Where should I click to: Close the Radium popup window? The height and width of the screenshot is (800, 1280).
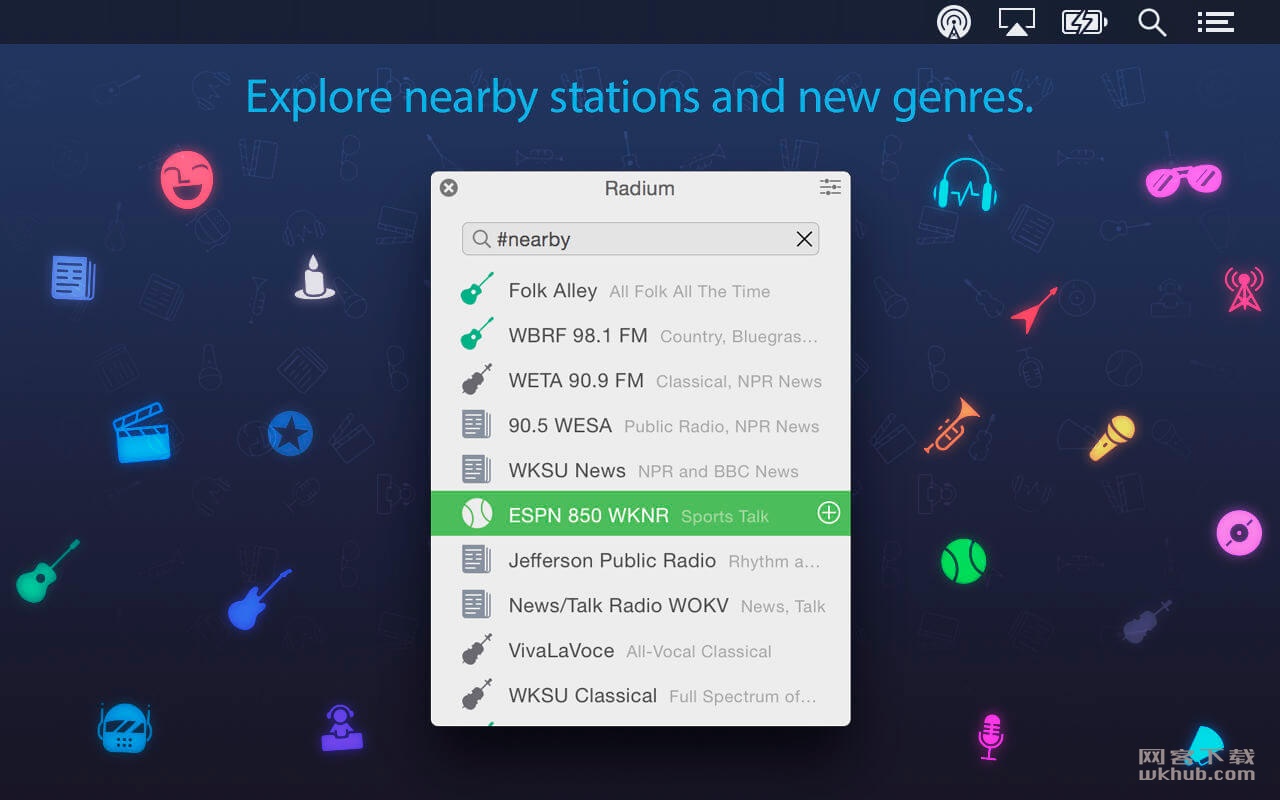pyautogui.click(x=449, y=187)
